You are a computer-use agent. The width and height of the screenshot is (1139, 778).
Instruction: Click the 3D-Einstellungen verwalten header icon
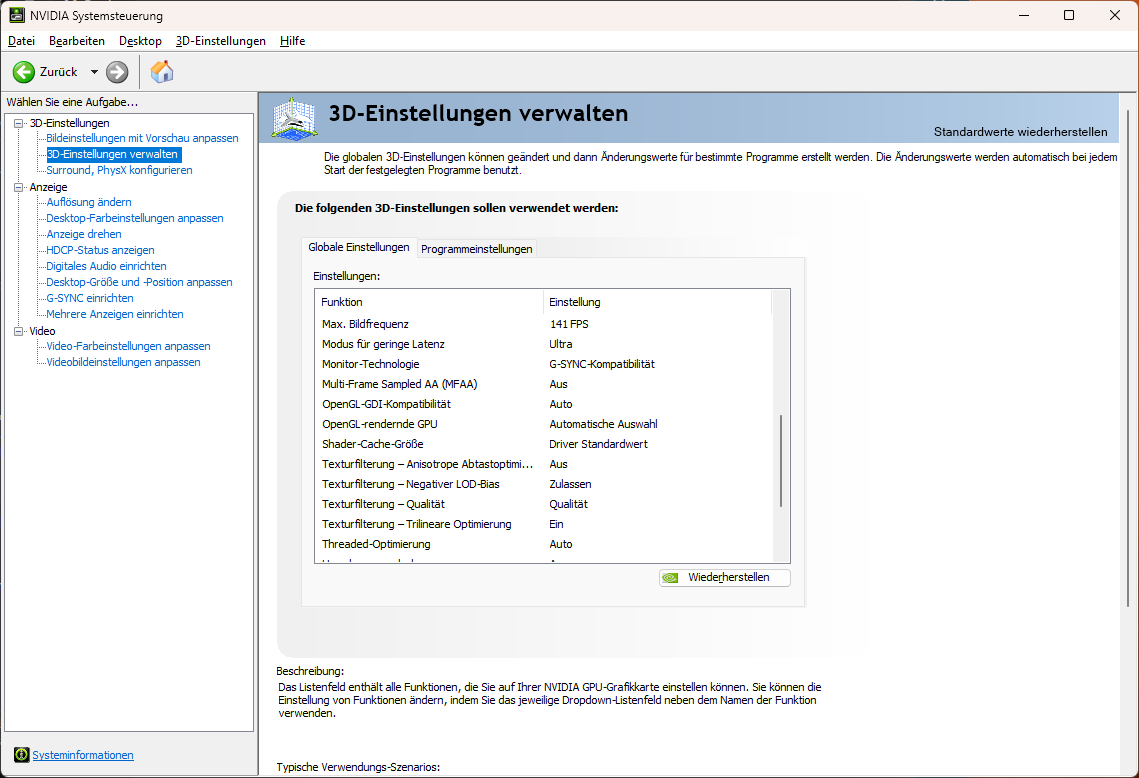293,118
